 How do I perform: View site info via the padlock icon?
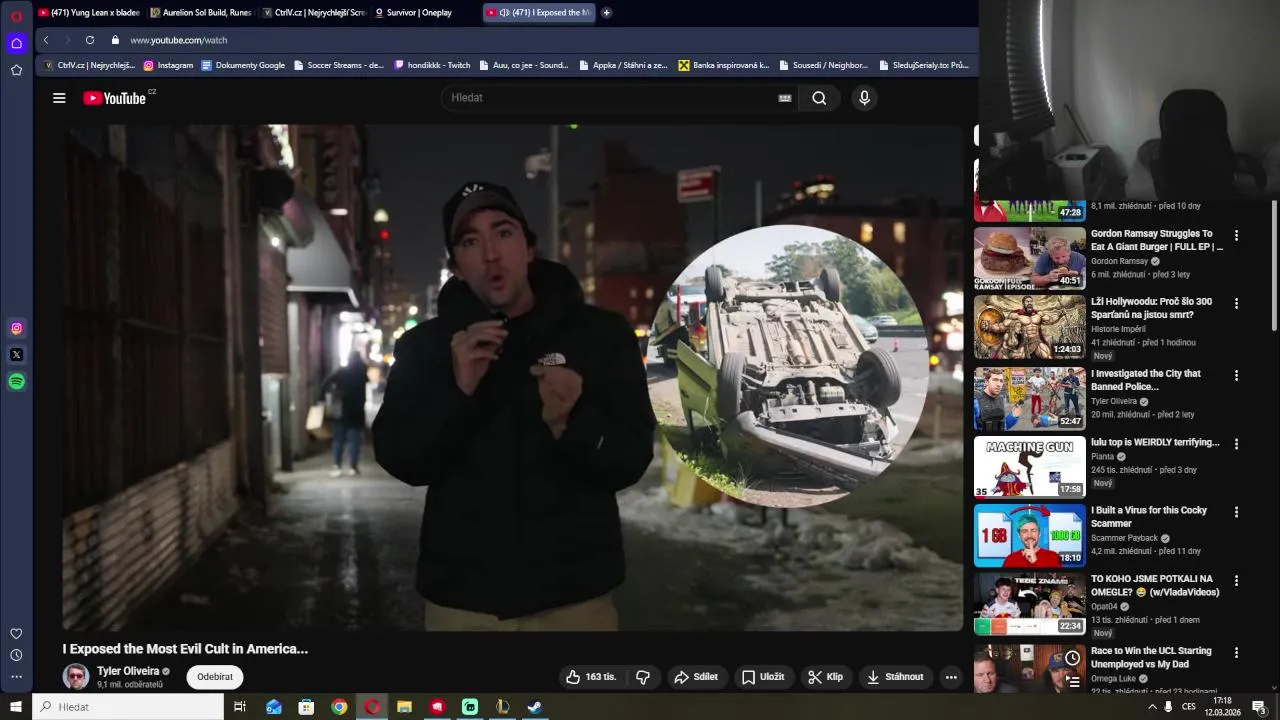[115, 40]
